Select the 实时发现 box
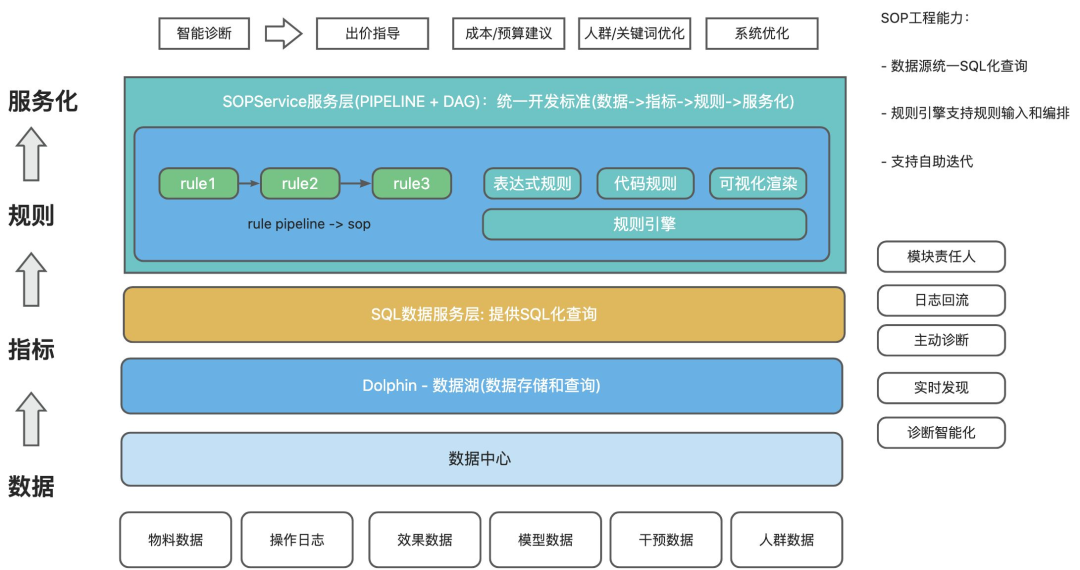The image size is (1080, 570). click(942, 388)
